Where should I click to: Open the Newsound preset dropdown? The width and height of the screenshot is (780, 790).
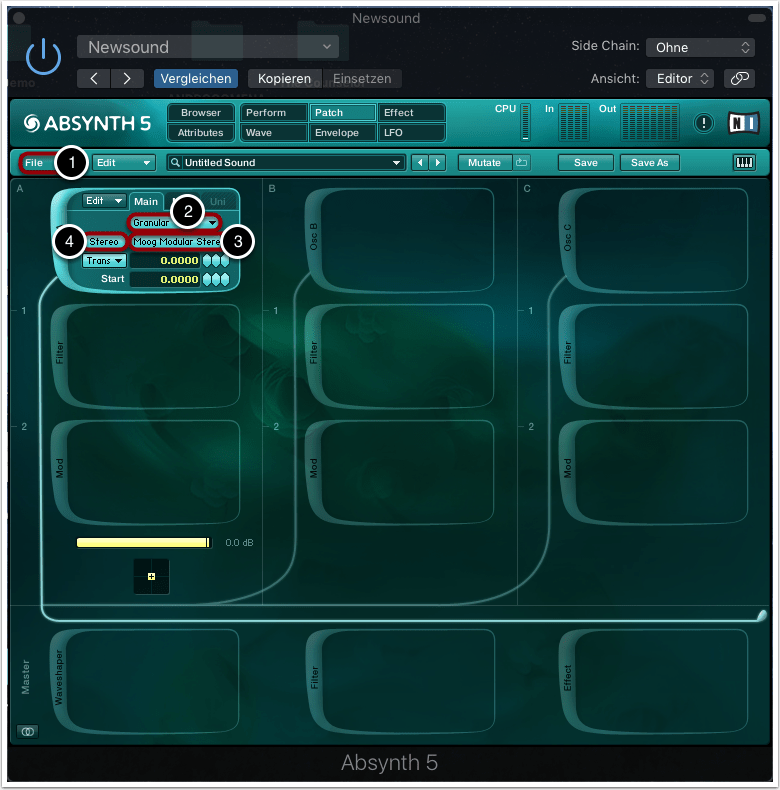(208, 47)
